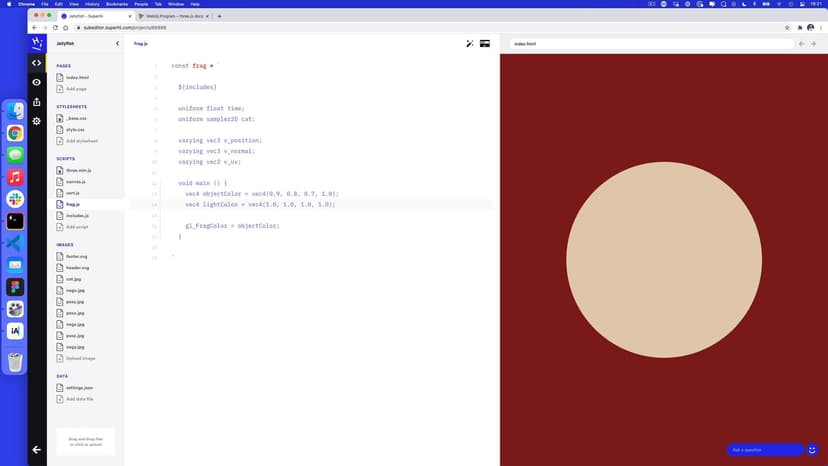
Task: Toggle the editor layout panel icon
Action: pos(485,44)
